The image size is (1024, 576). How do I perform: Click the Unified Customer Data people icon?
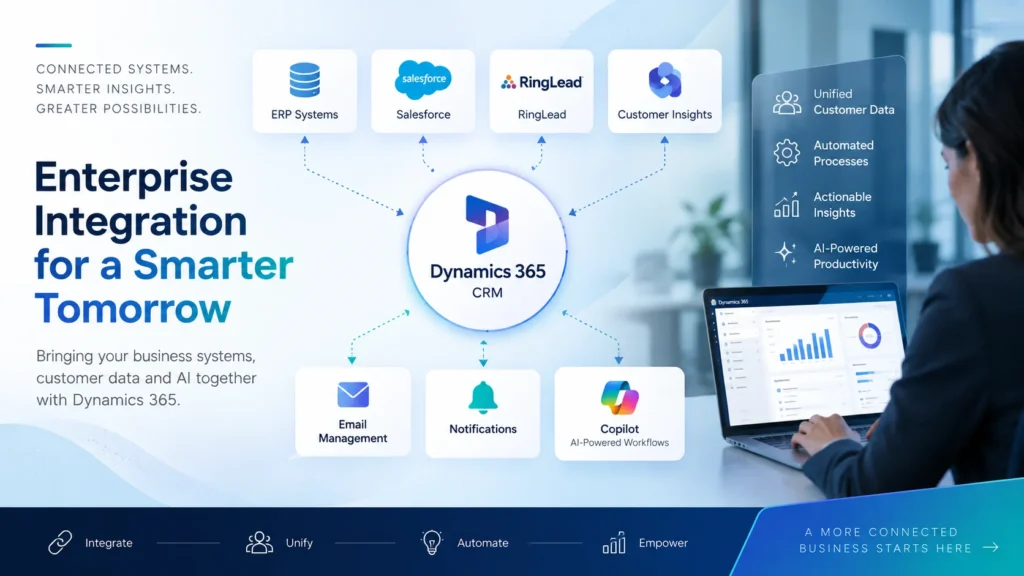(787, 103)
